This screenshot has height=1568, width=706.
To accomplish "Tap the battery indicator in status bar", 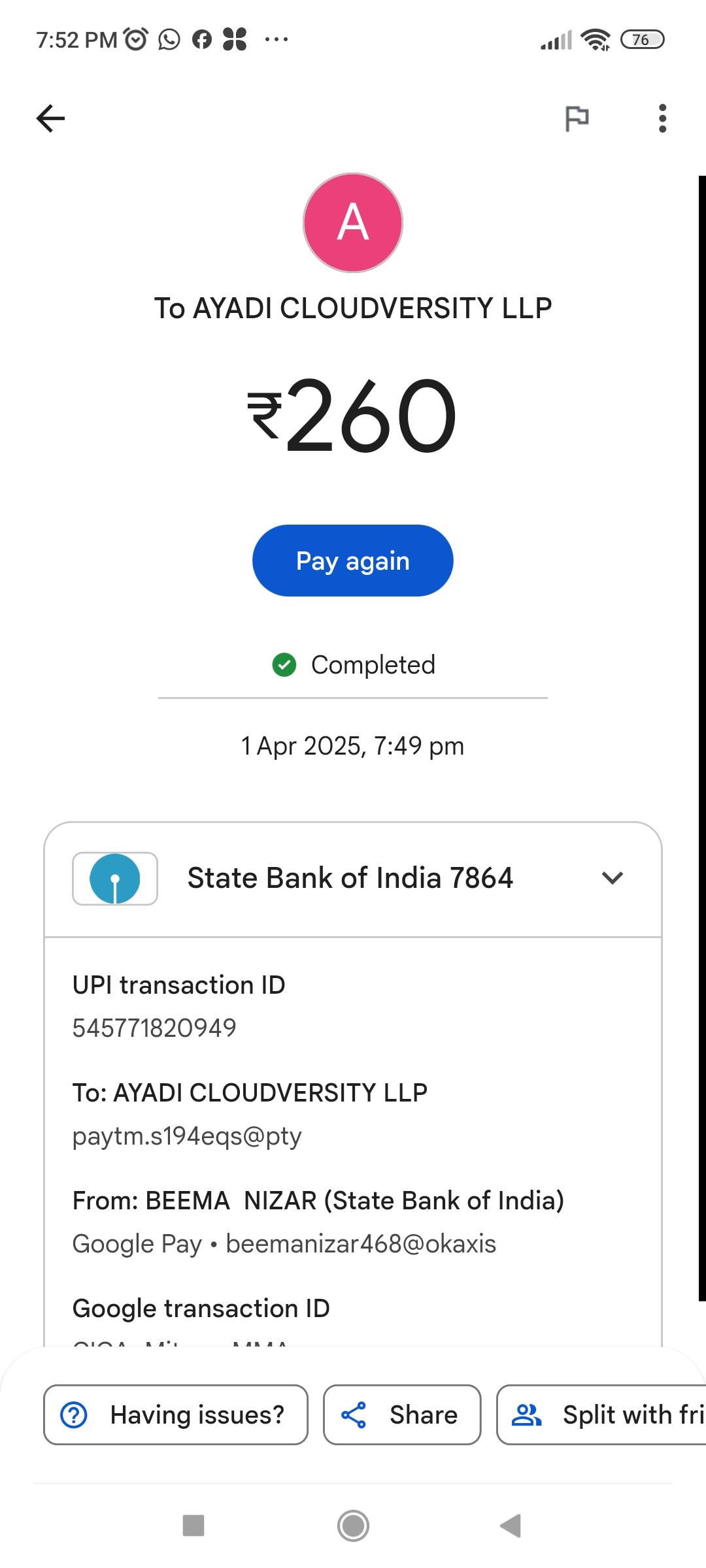I will (x=642, y=40).
